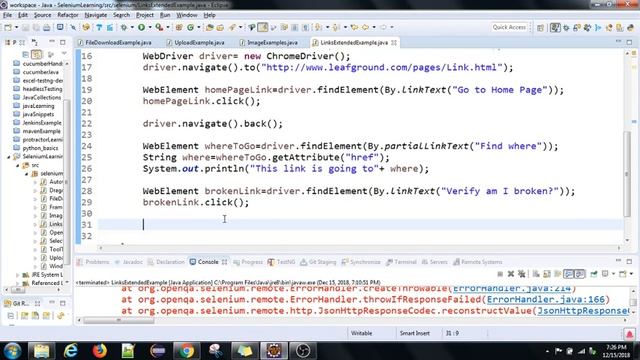Click the Print toolbar icon
The width and height of the screenshot is (640, 360).
point(47,27)
